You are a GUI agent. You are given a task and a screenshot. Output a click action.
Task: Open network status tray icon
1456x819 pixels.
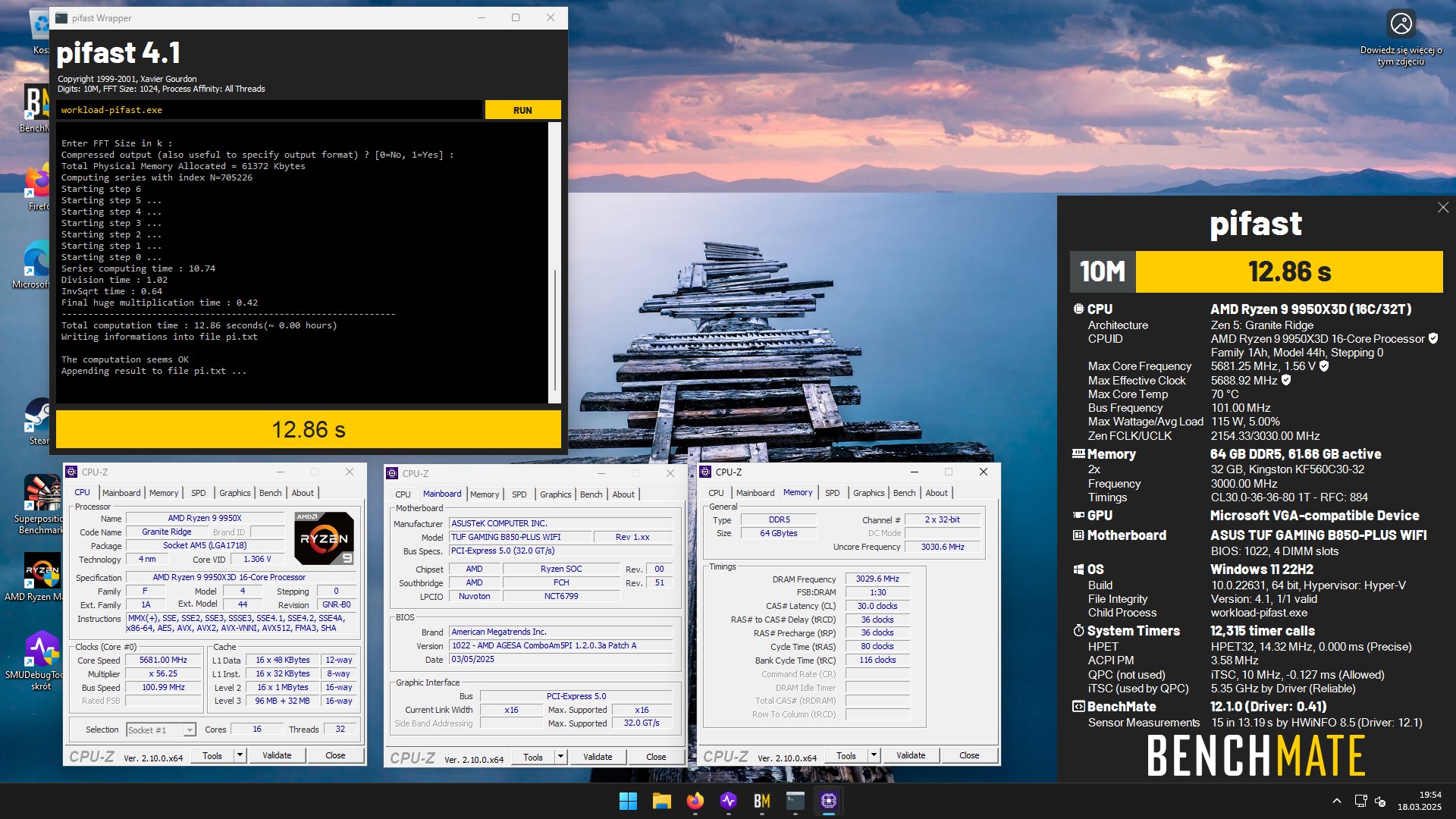coord(1361,801)
